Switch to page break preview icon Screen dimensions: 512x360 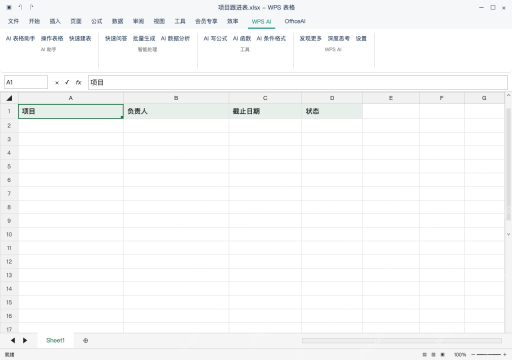443,355
